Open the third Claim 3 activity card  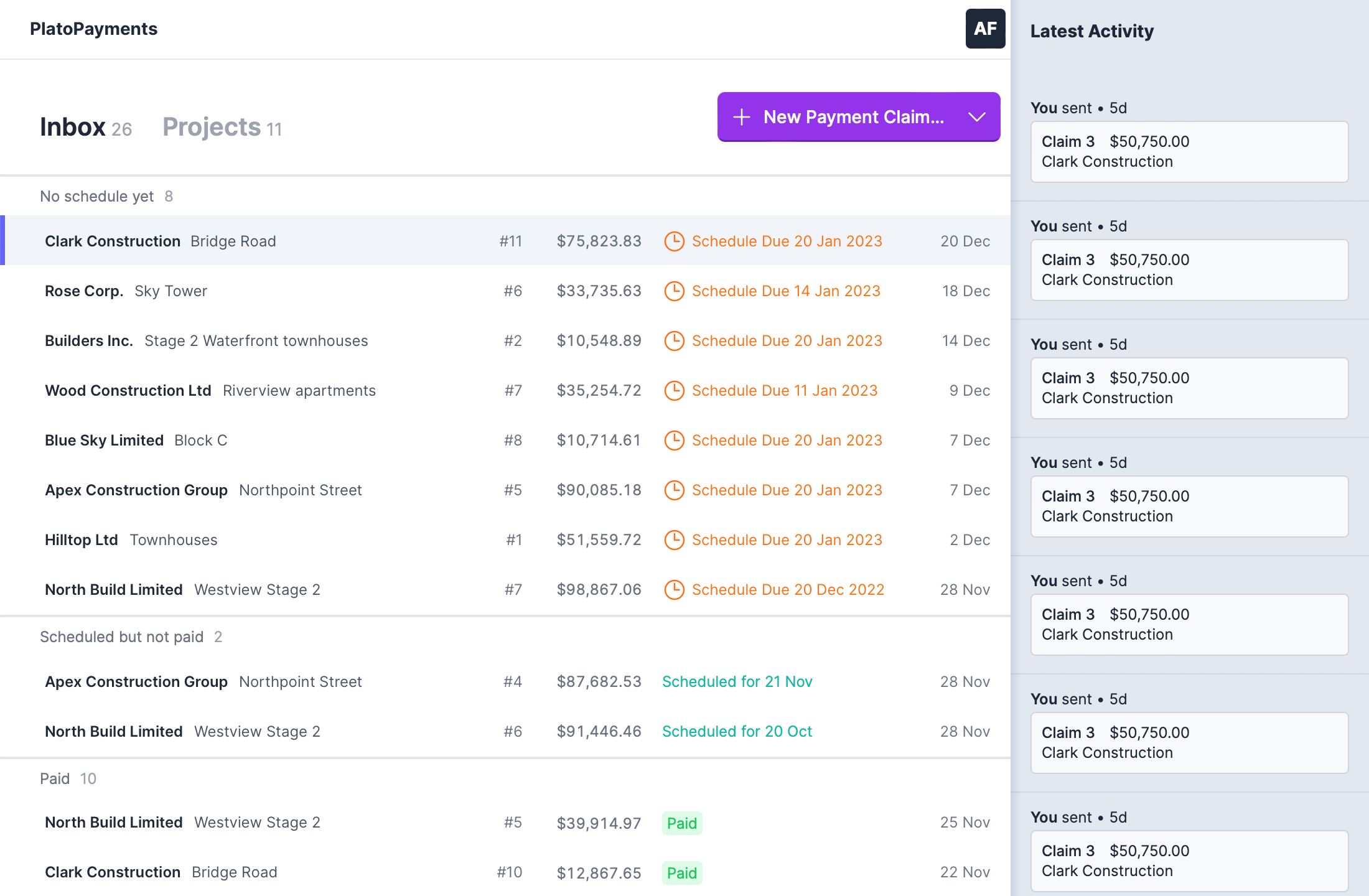click(1190, 388)
